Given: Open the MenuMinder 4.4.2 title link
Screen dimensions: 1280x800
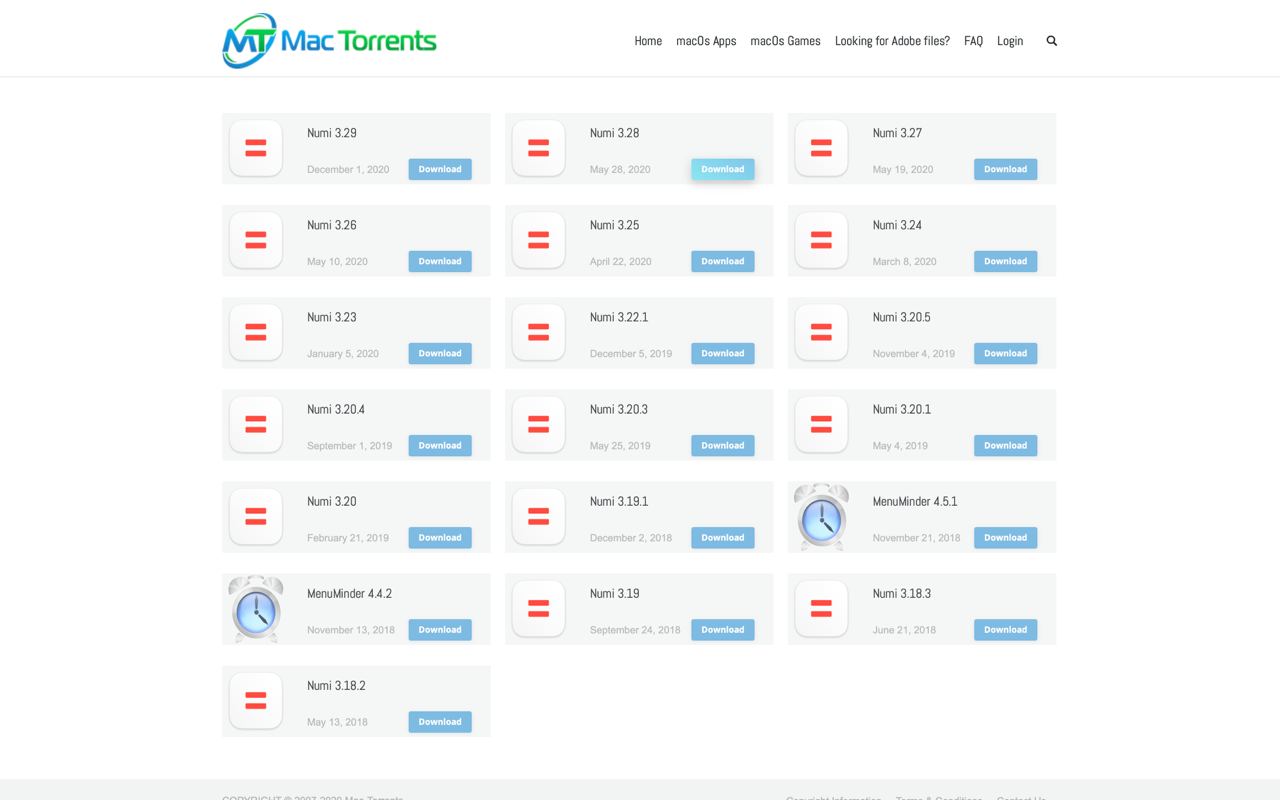Looking at the screenshot, I should tap(350, 593).
